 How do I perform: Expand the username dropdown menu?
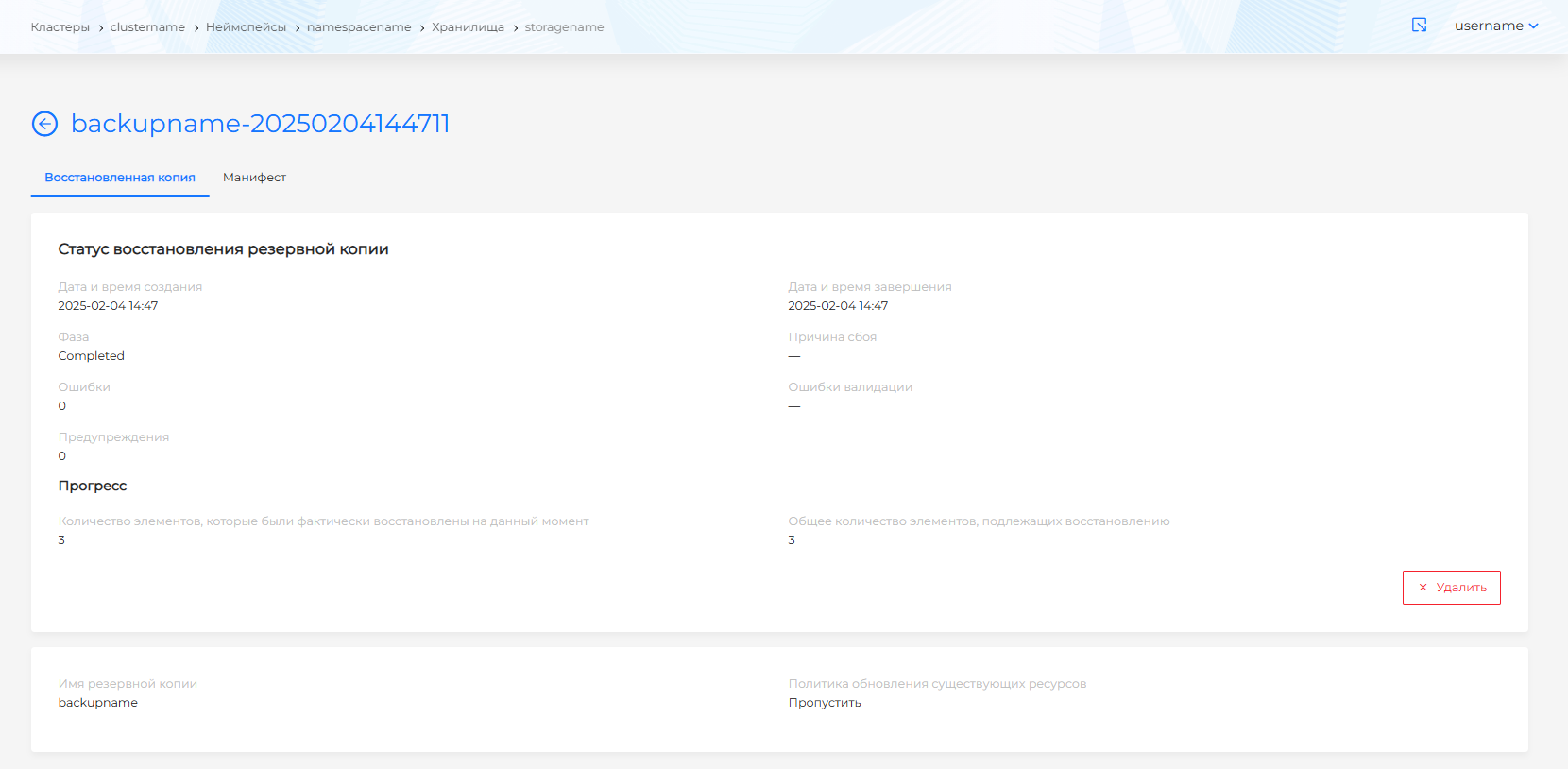point(1495,26)
